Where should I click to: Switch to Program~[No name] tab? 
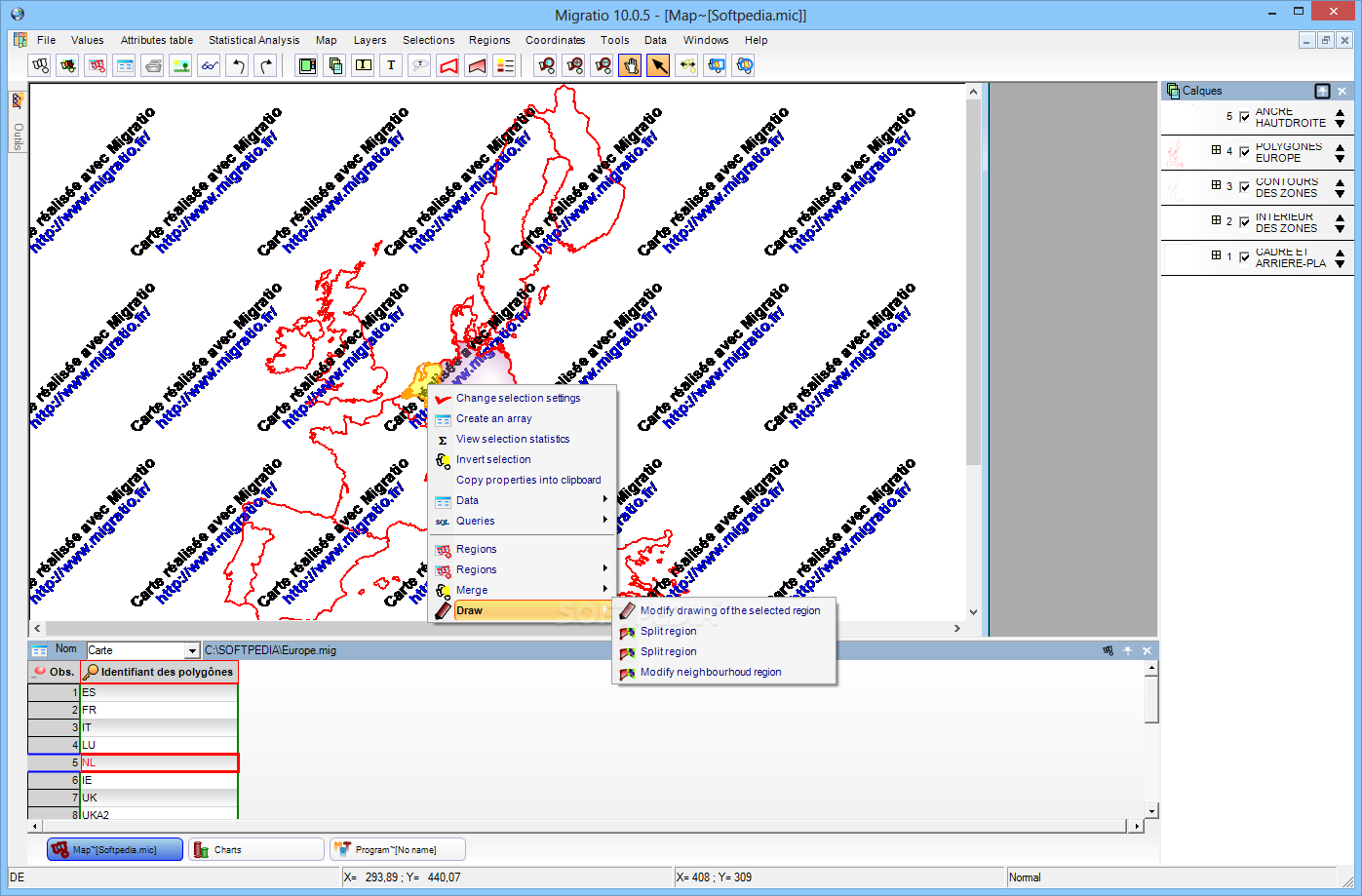click(398, 850)
